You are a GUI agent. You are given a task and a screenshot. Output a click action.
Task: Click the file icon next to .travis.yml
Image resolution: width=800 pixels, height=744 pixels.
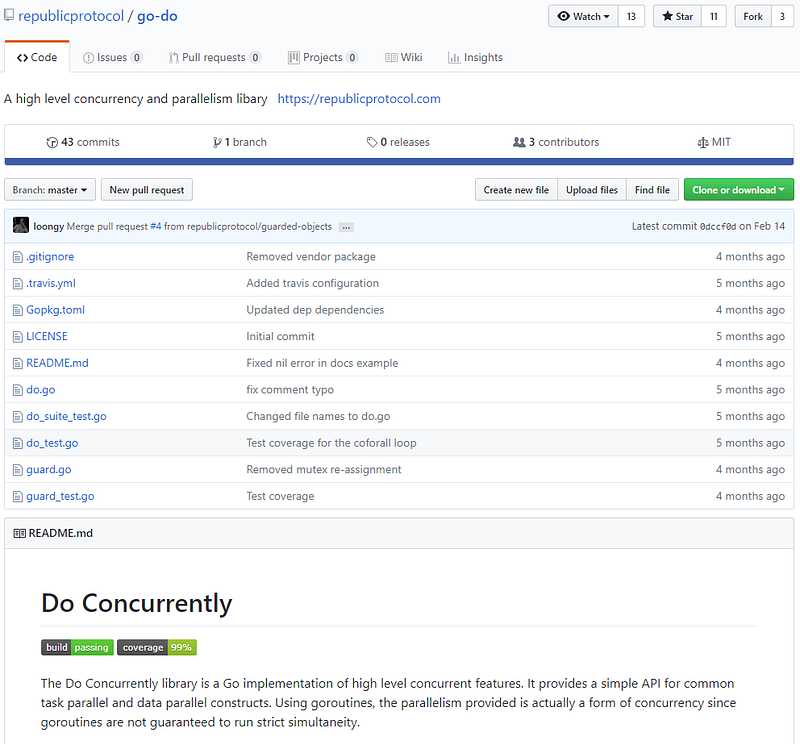(x=18, y=284)
